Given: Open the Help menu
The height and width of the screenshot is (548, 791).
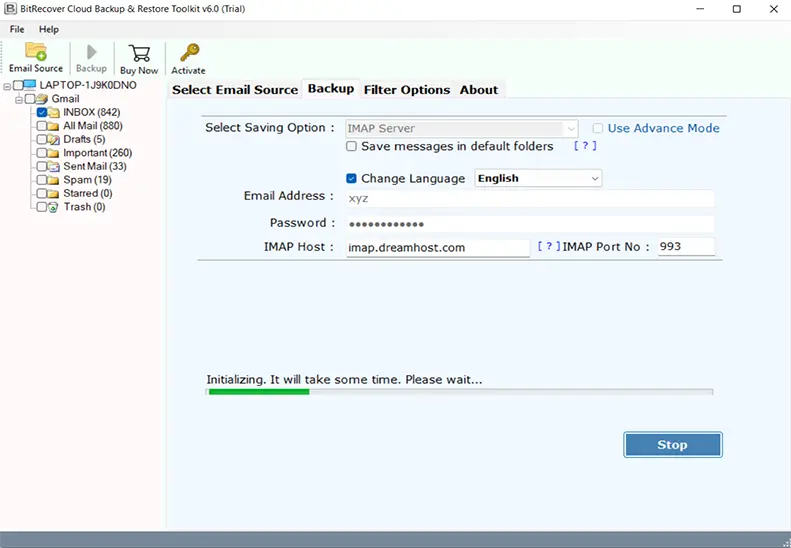Looking at the screenshot, I should pos(48,29).
